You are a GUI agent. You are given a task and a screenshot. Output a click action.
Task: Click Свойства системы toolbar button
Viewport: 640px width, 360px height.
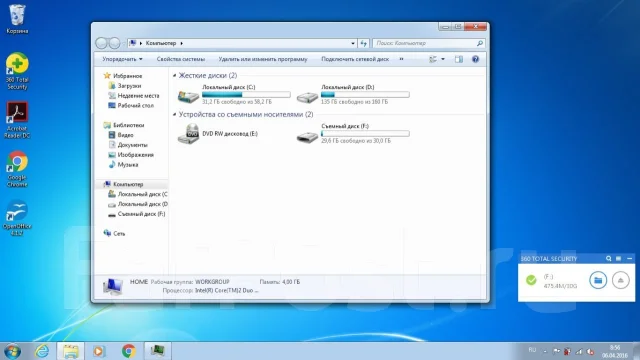181,59
